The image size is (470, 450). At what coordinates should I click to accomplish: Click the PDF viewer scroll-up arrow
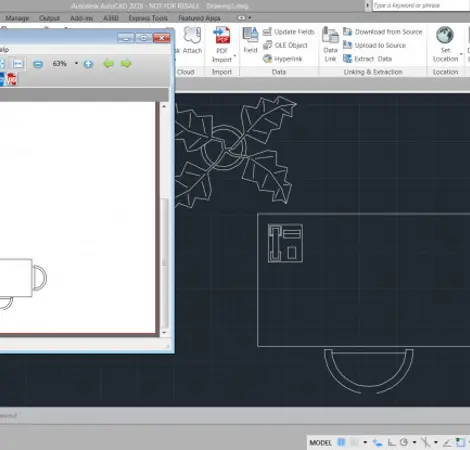click(164, 106)
